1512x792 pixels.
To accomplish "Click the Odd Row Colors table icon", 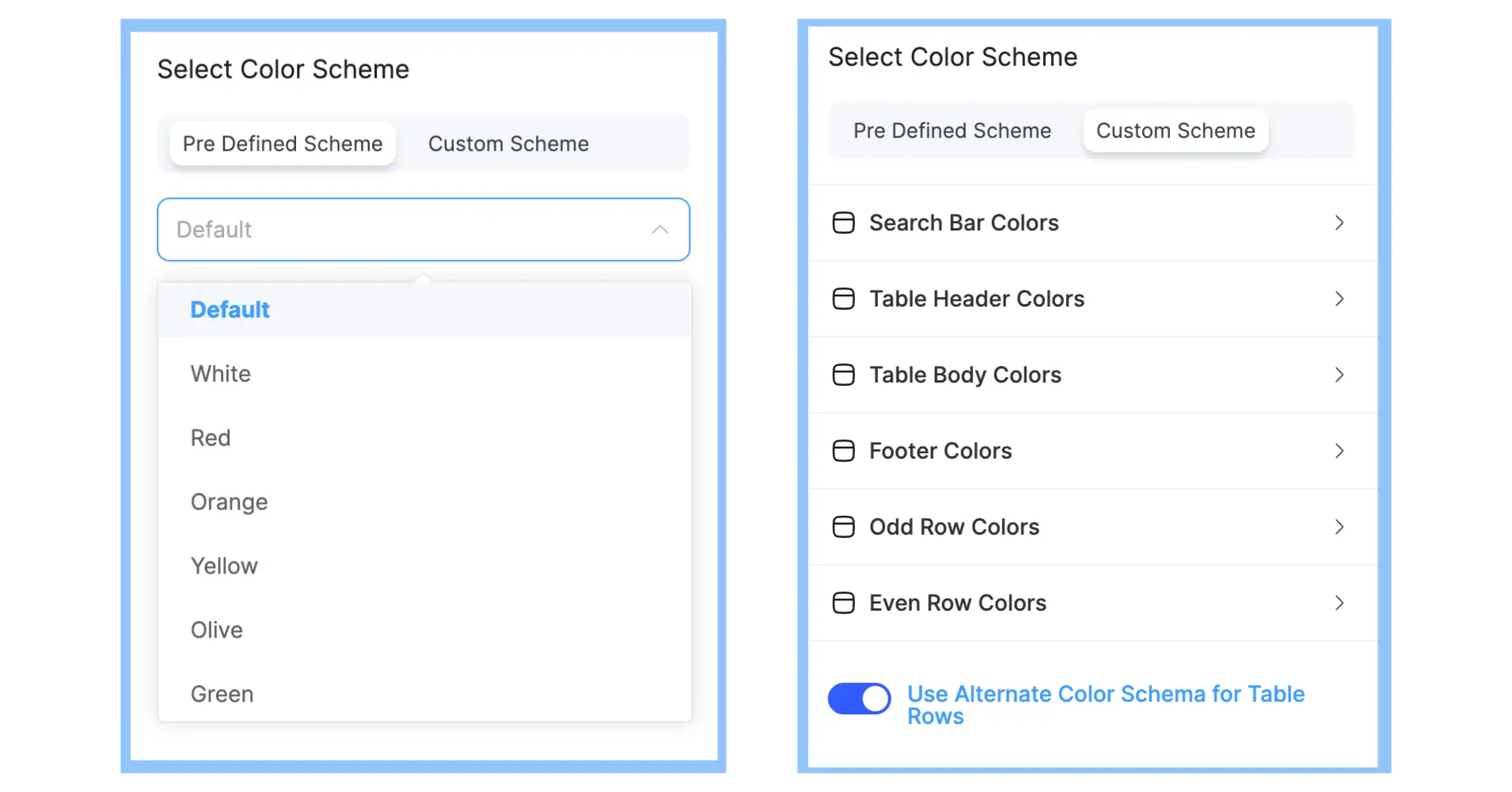I will pyautogui.click(x=842, y=527).
